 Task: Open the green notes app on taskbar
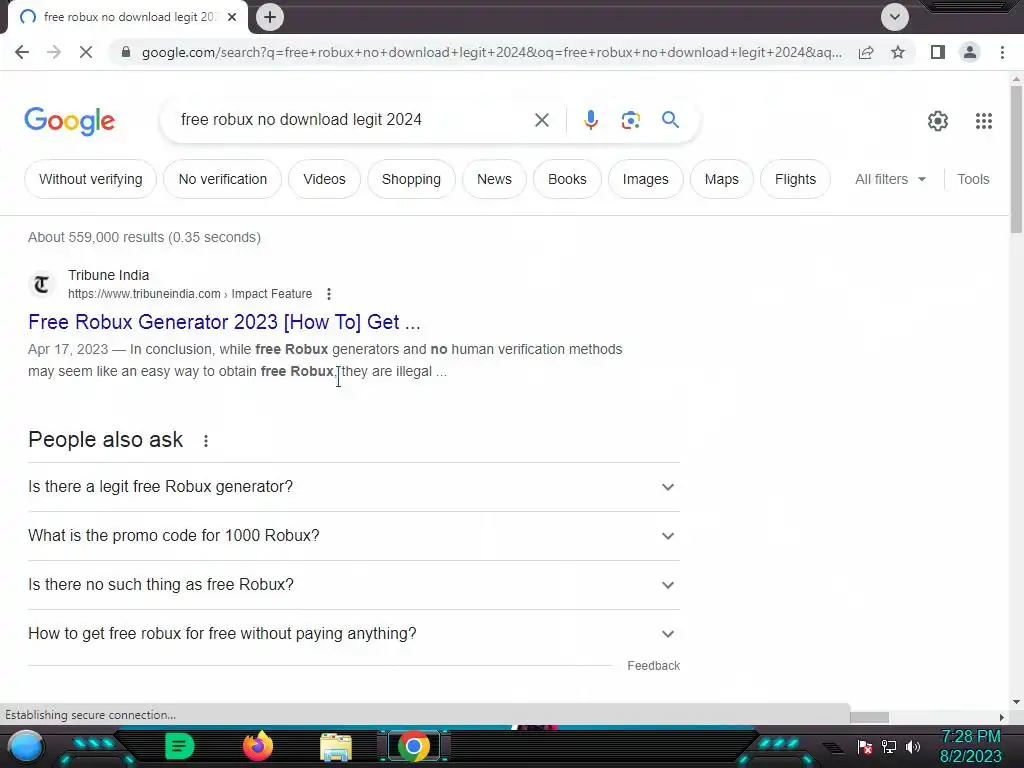(179, 746)
